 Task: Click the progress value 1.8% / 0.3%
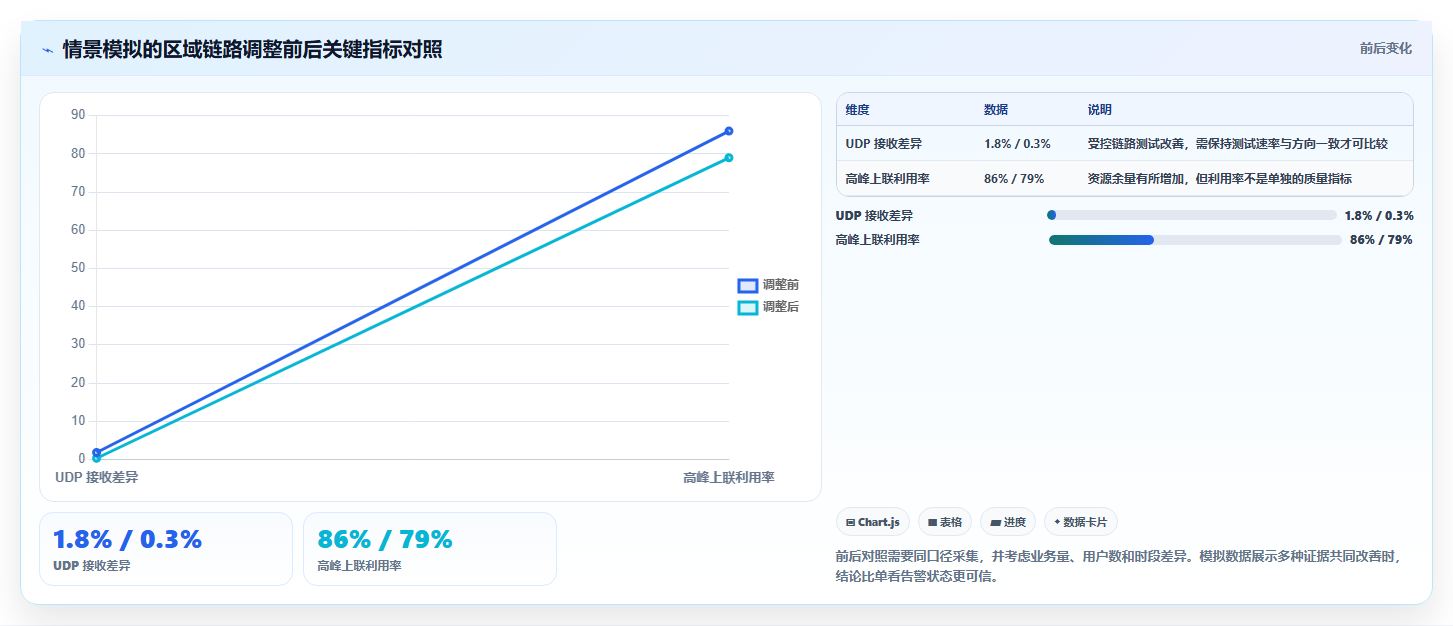pos(1379,215)
